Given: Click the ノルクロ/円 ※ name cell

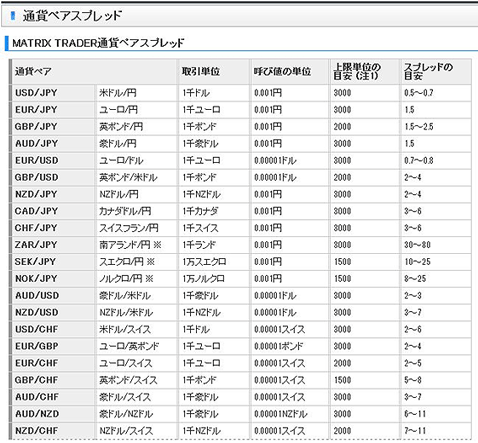Looking at the screenshot, I should pos(137,279).
